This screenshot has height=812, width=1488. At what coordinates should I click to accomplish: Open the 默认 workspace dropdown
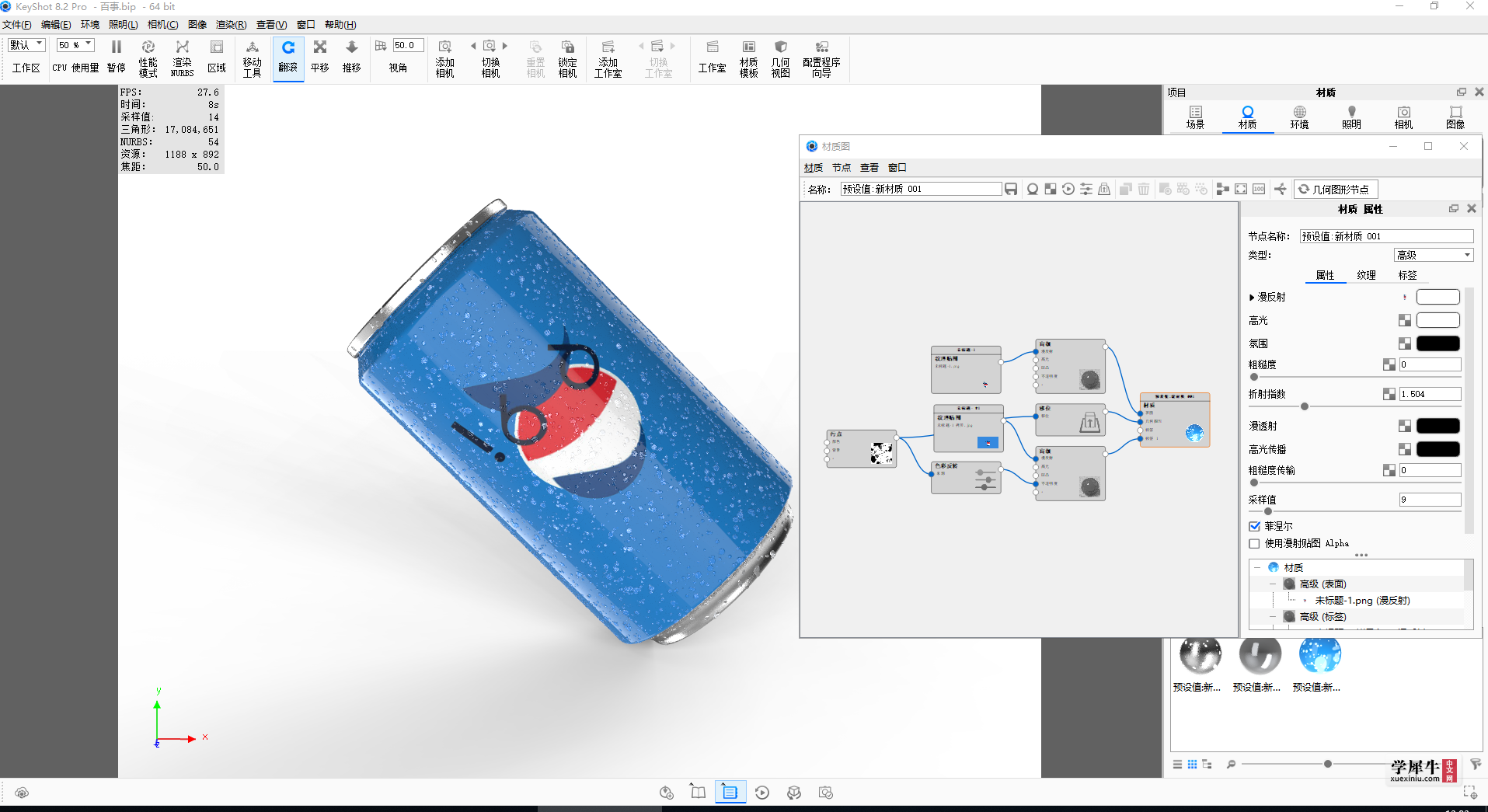coord(26,45)
